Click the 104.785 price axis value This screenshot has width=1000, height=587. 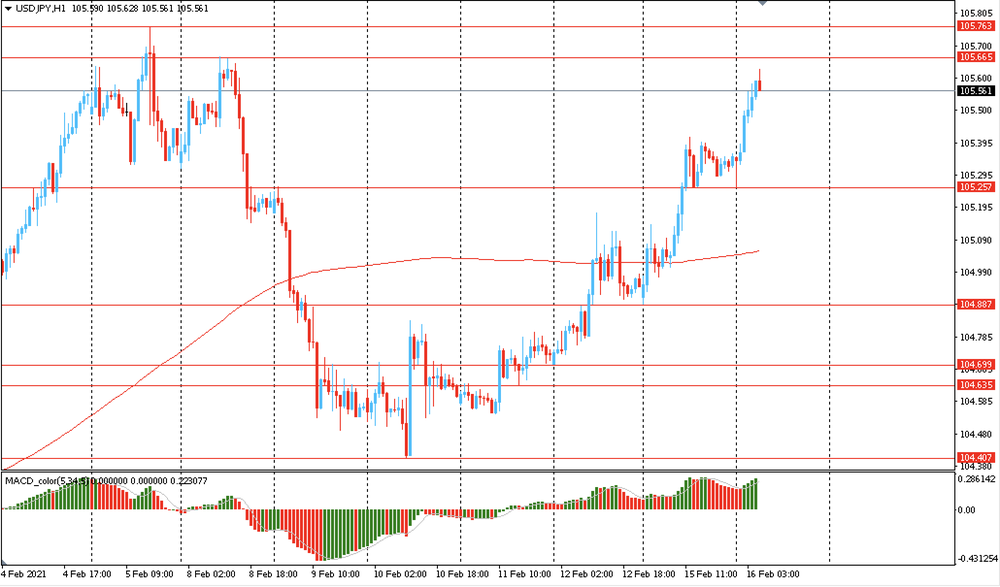tap(976, 338)
